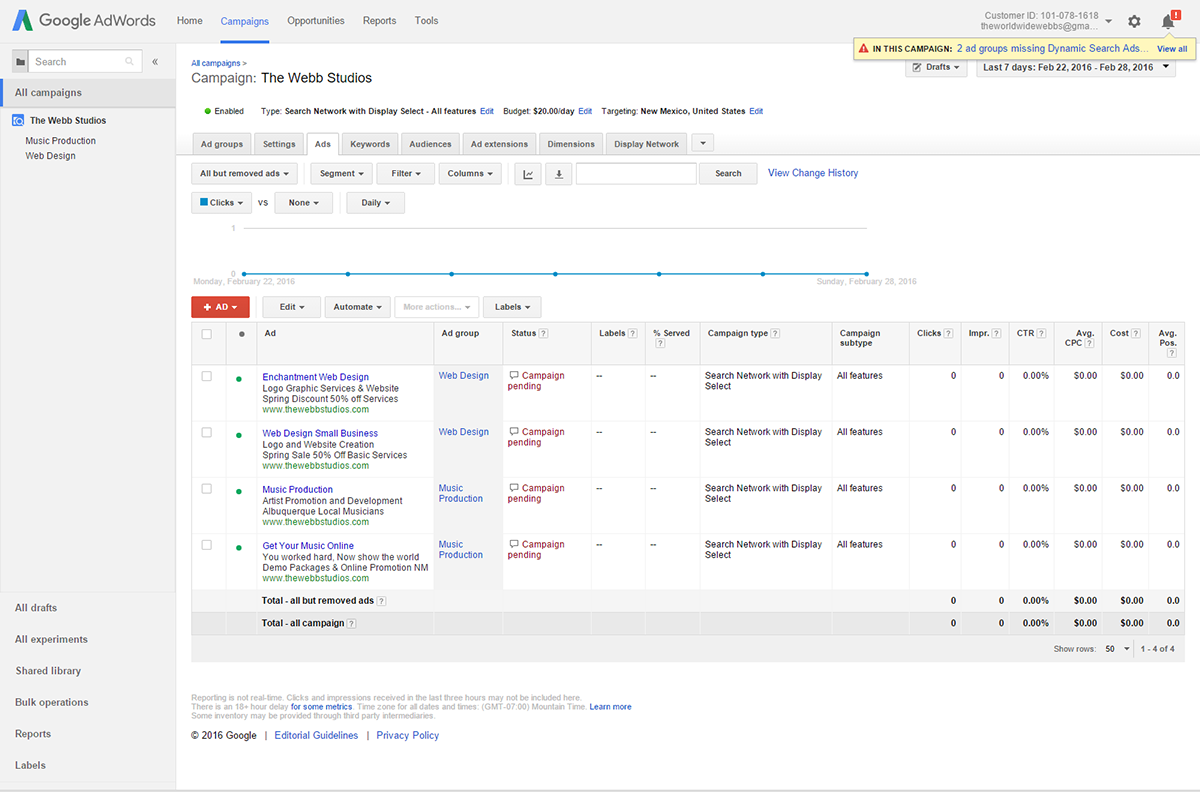Click the download report icon button
This screenshot has height=792, width=1200.
(558, 174)
